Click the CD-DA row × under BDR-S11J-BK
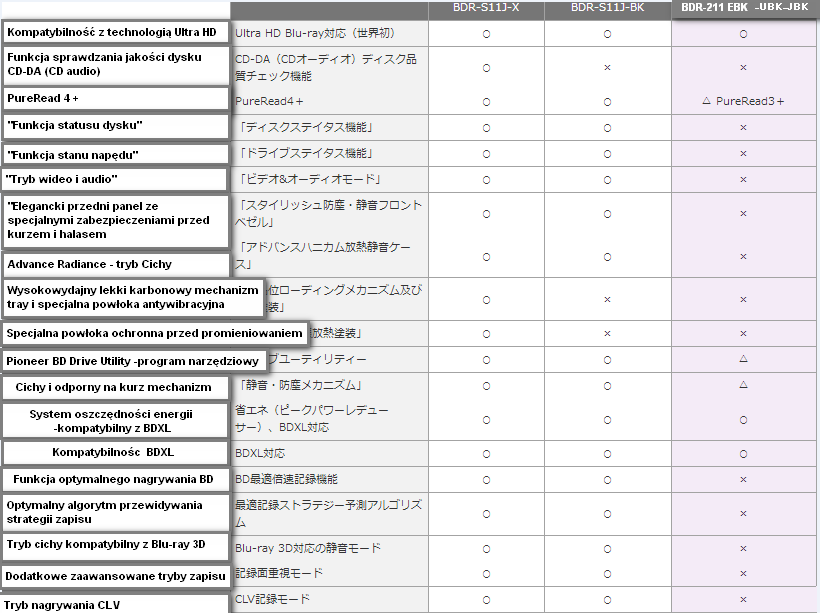820x613 pixels. [x=607, y=67]
